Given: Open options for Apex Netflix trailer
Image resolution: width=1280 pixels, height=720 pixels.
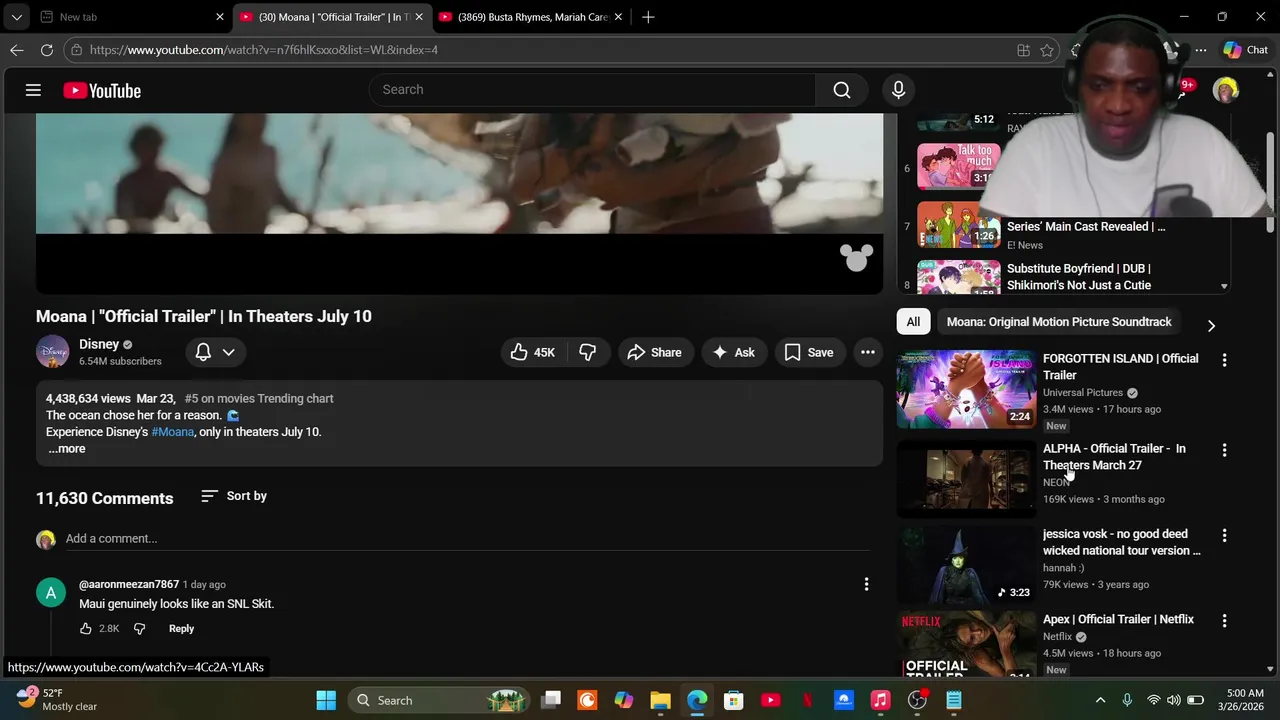Looking at the screenshot, I should coord(1224,621).
